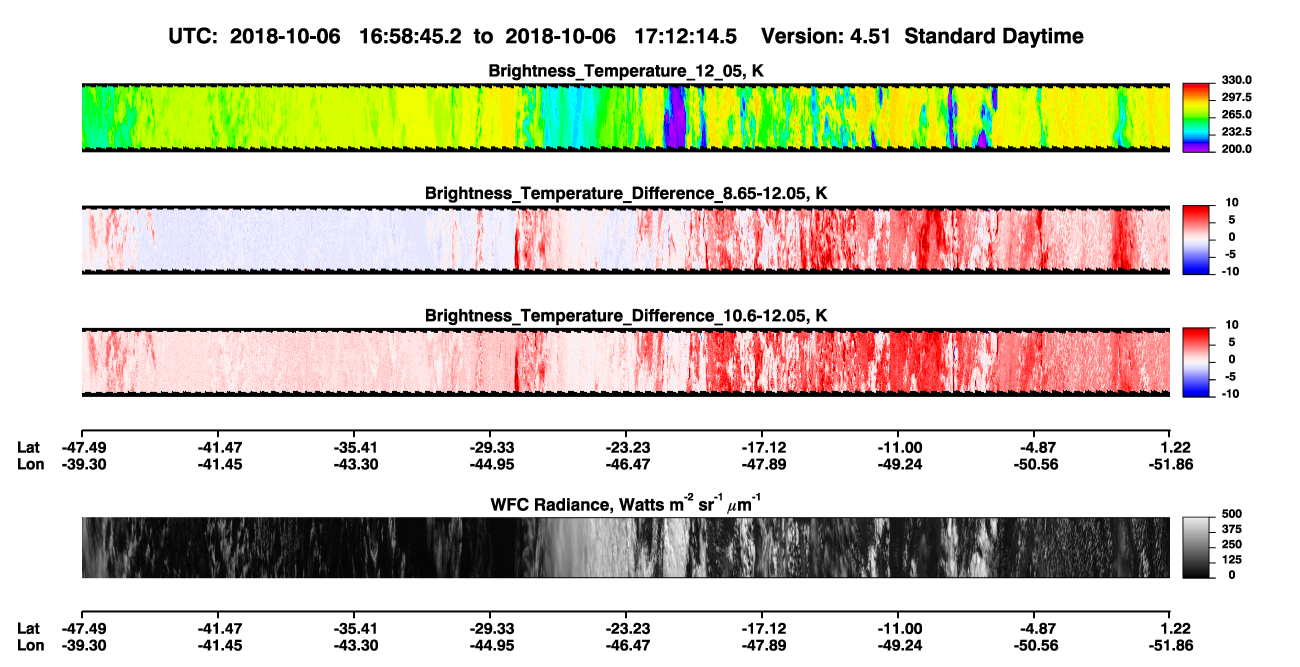
Task: Click longitude -51.86 on the bottom axis under WFC strip
Action: click(x=1170, y=645)
